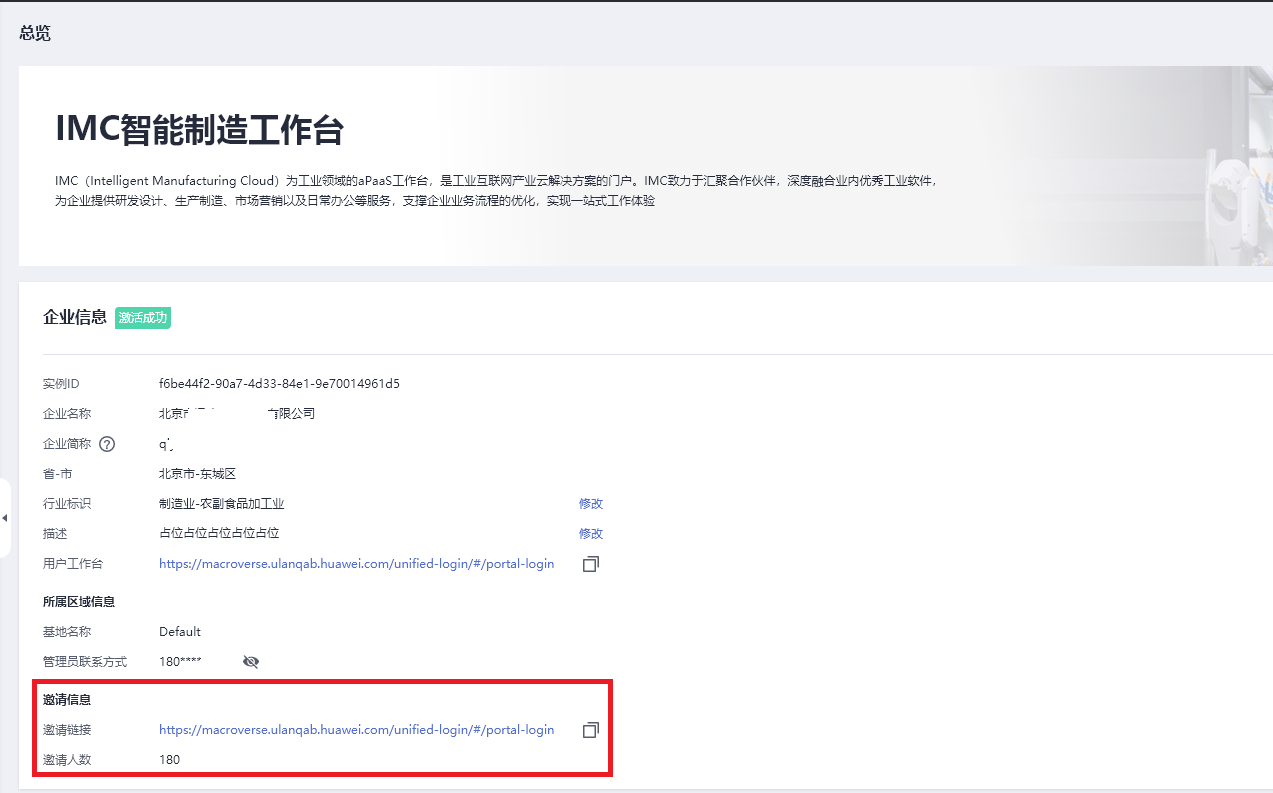Click the 激活成功 status badge
The width and height of the screenshot is (1273, 793).
(x=143, y=318)
